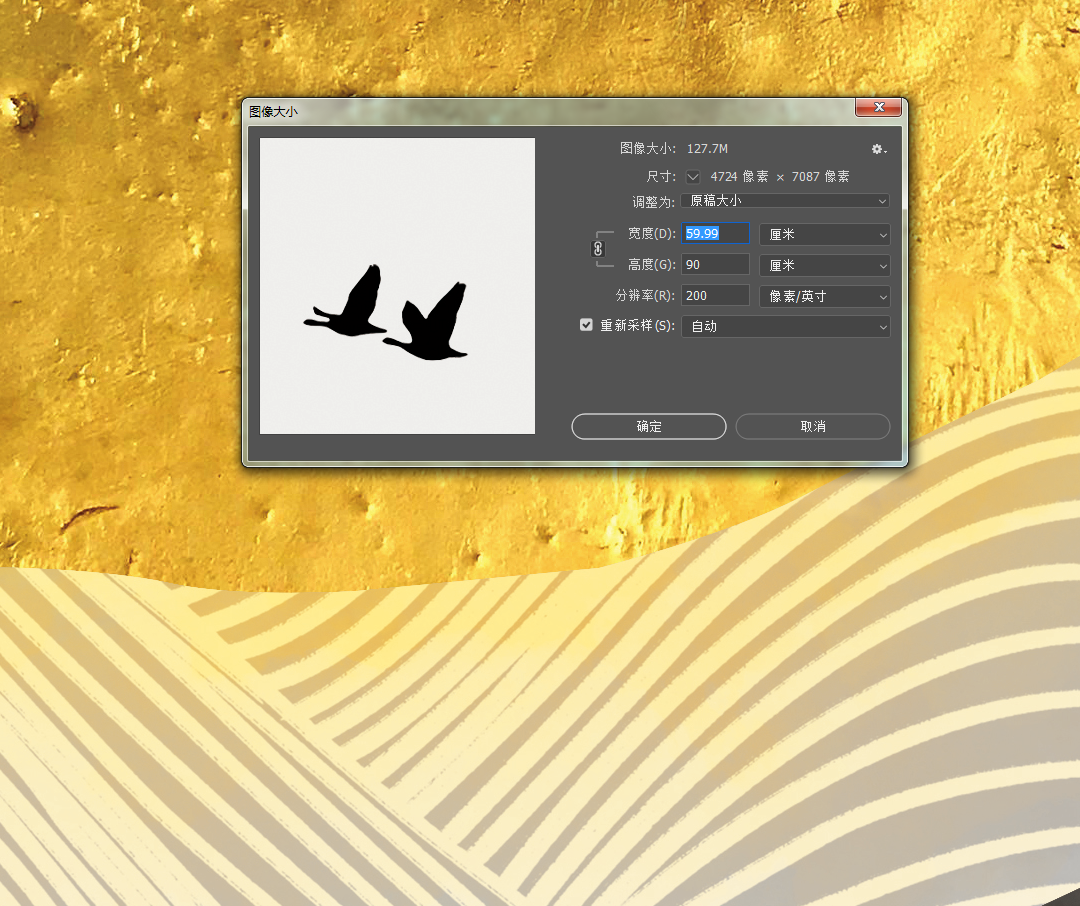
Task: Click the 高度(G) label
Action: click(652, 265)
